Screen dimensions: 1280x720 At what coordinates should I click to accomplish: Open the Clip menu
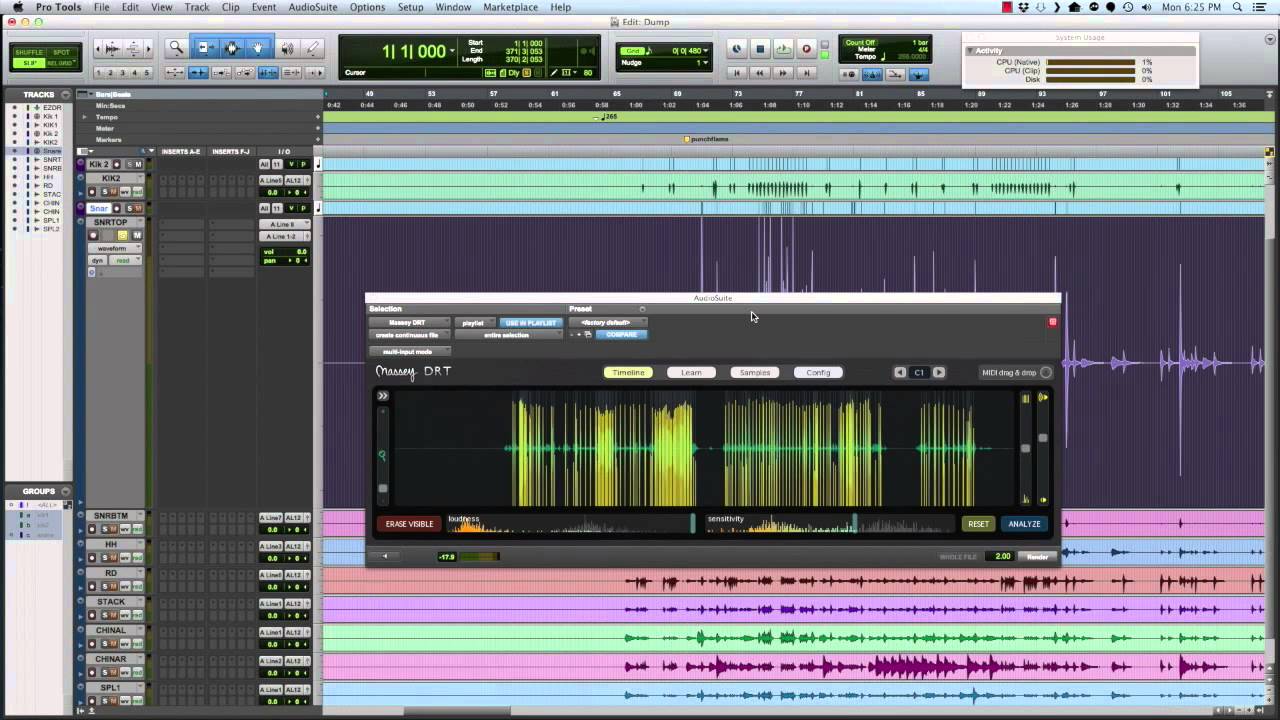click(x=230, y=7)
